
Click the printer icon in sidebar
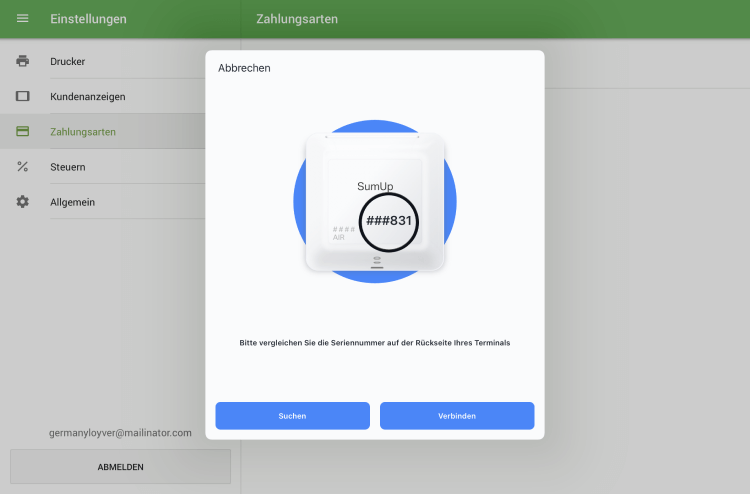(x=22, y=62)
